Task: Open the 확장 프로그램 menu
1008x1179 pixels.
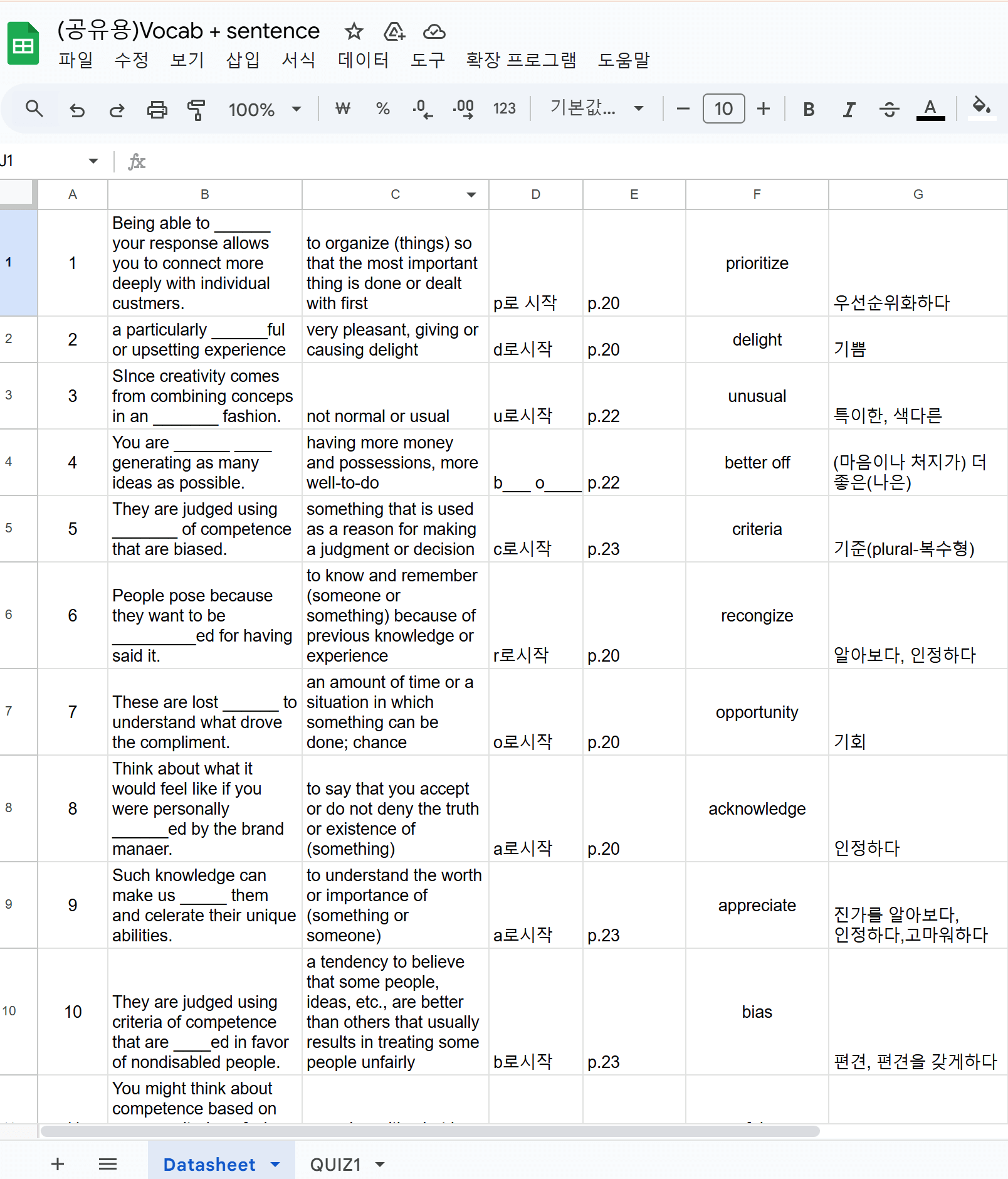Action: click(521, 60)
